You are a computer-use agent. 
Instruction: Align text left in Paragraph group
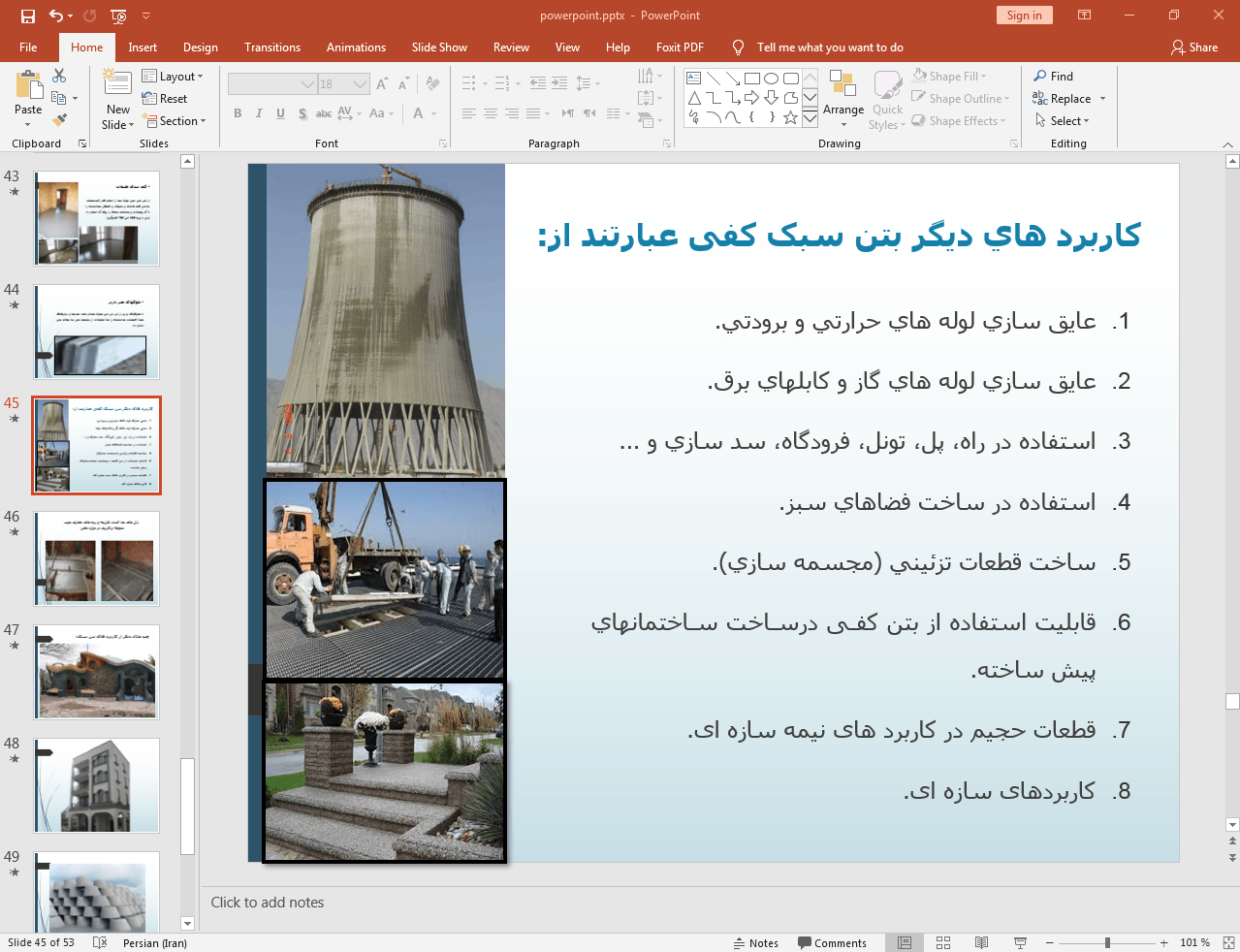(469, 113)
